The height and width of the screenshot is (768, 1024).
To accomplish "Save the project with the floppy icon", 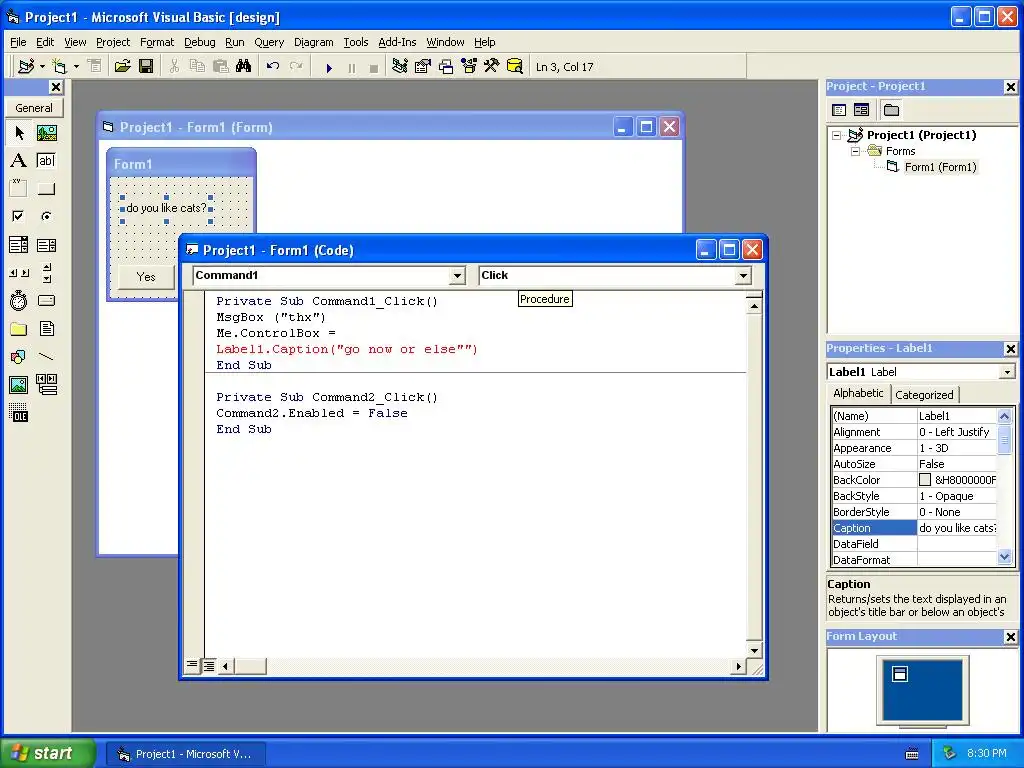I will pos(146,66).
